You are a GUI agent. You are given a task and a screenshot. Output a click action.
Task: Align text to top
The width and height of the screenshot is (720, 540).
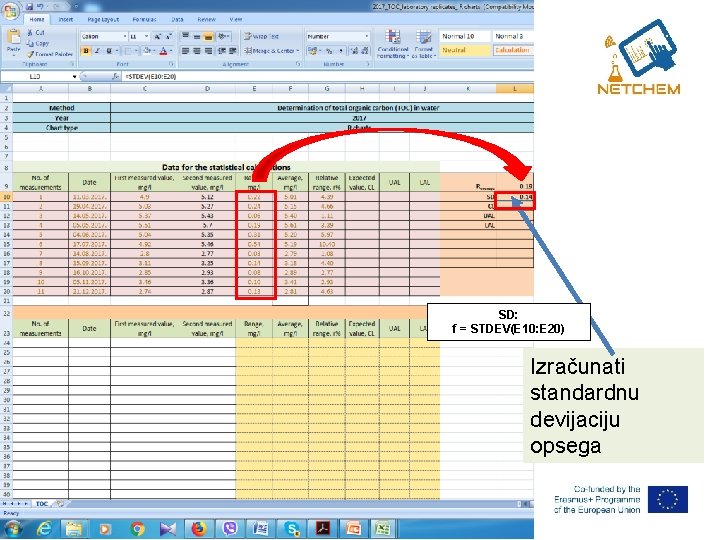[x=186, y=36]
